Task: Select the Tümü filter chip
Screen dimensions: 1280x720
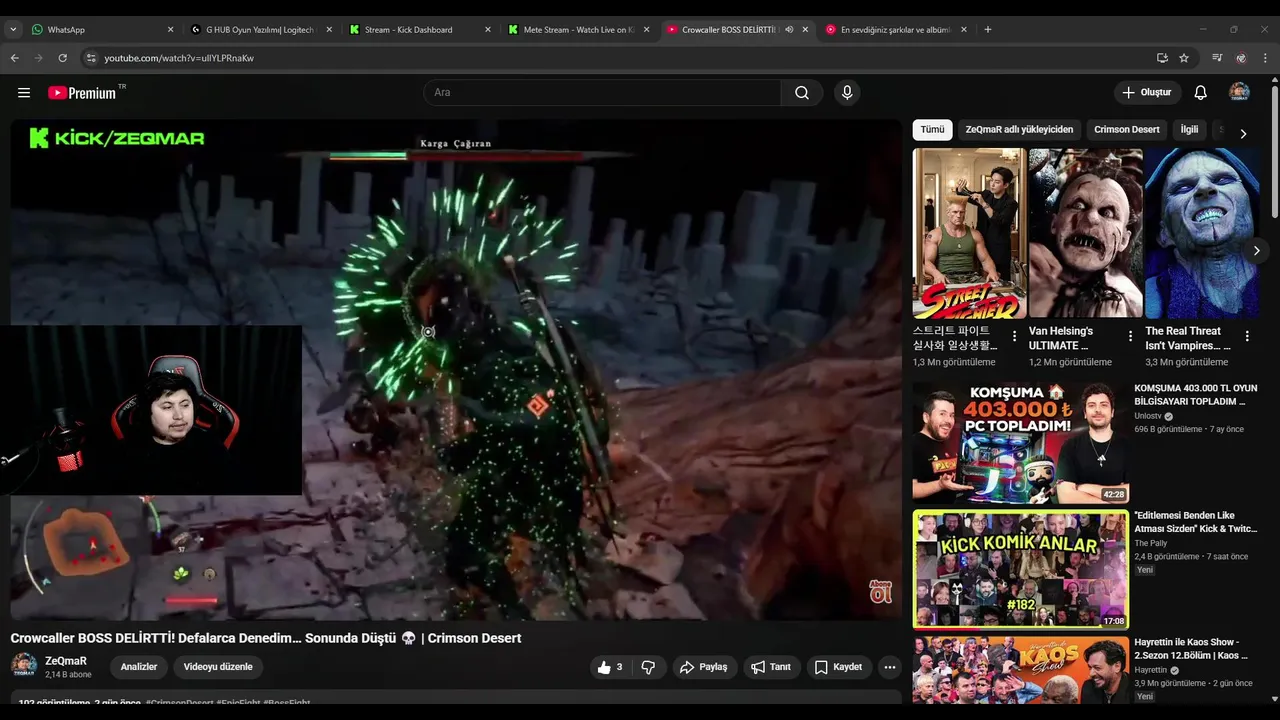Action: (932, 130)
